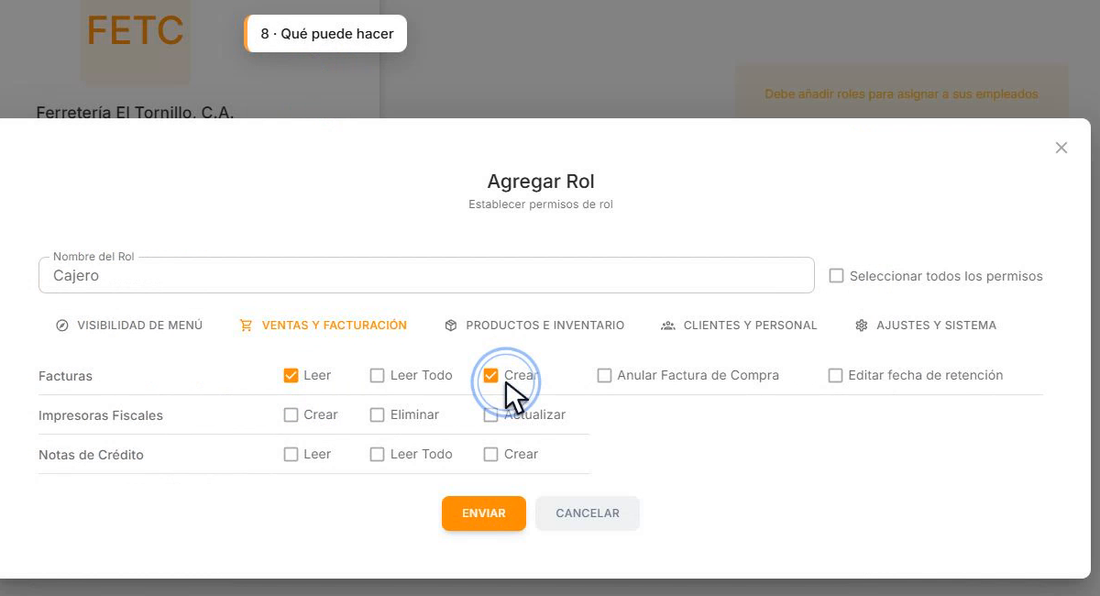This screenshot has width=1100, height=596.
Task: Click the Cancelar button
Action: (x=587, y=513)
